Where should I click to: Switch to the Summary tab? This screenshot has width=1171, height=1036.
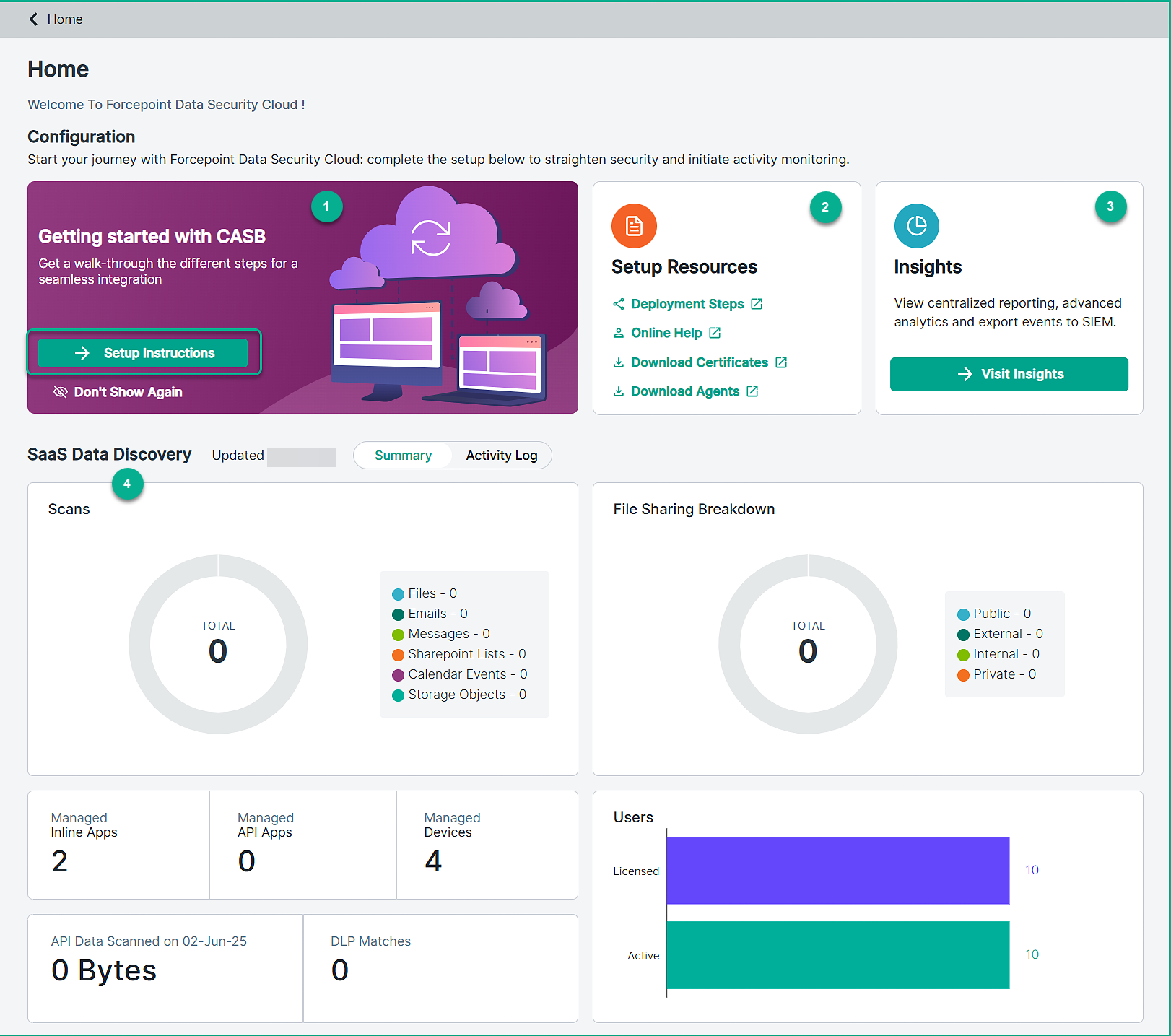[x=403, y=456]
